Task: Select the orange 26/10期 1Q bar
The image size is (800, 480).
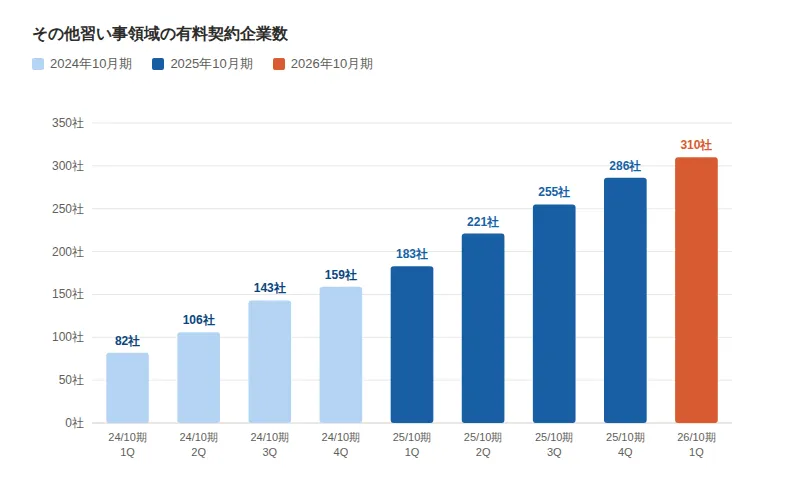Action: [696, 290]
